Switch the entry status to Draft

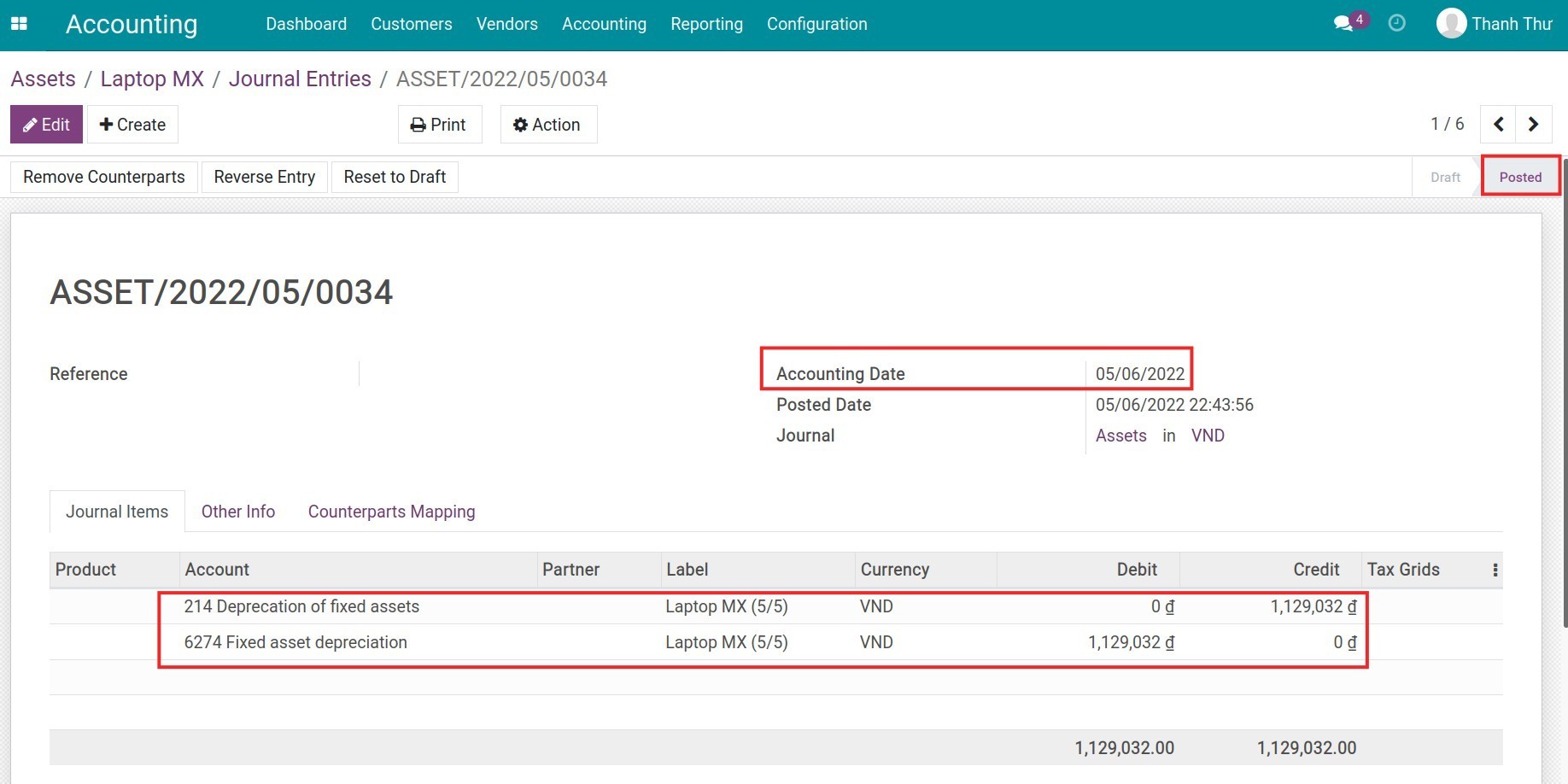click(x=1445, y=177)
